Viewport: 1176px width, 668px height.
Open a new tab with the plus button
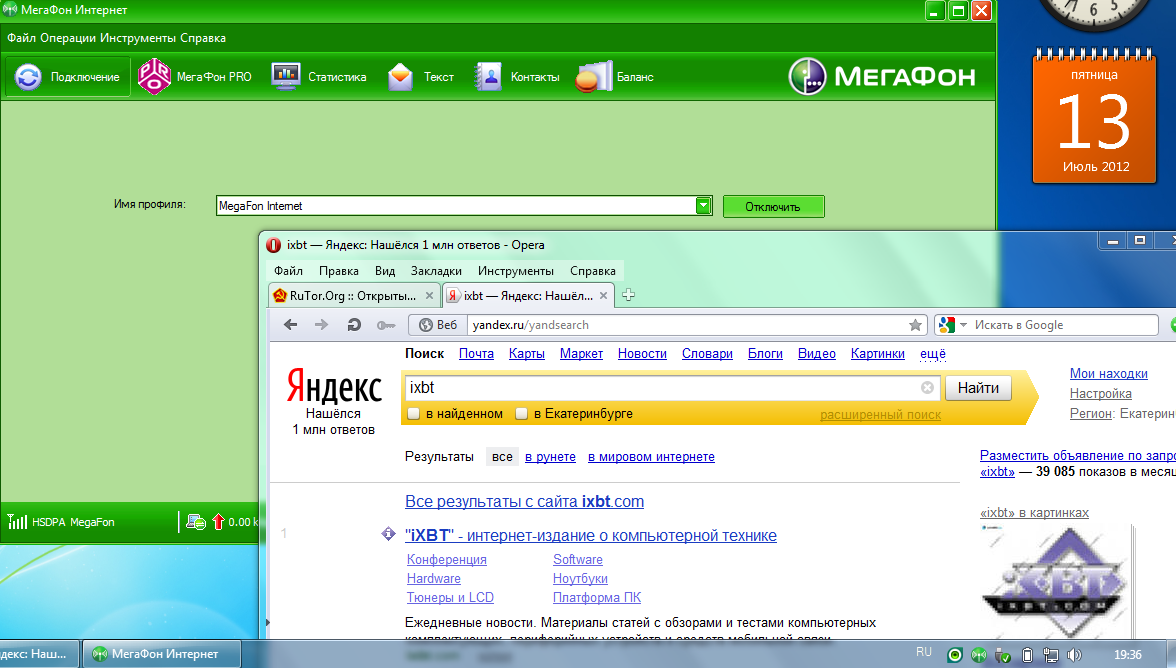point(628,295)
